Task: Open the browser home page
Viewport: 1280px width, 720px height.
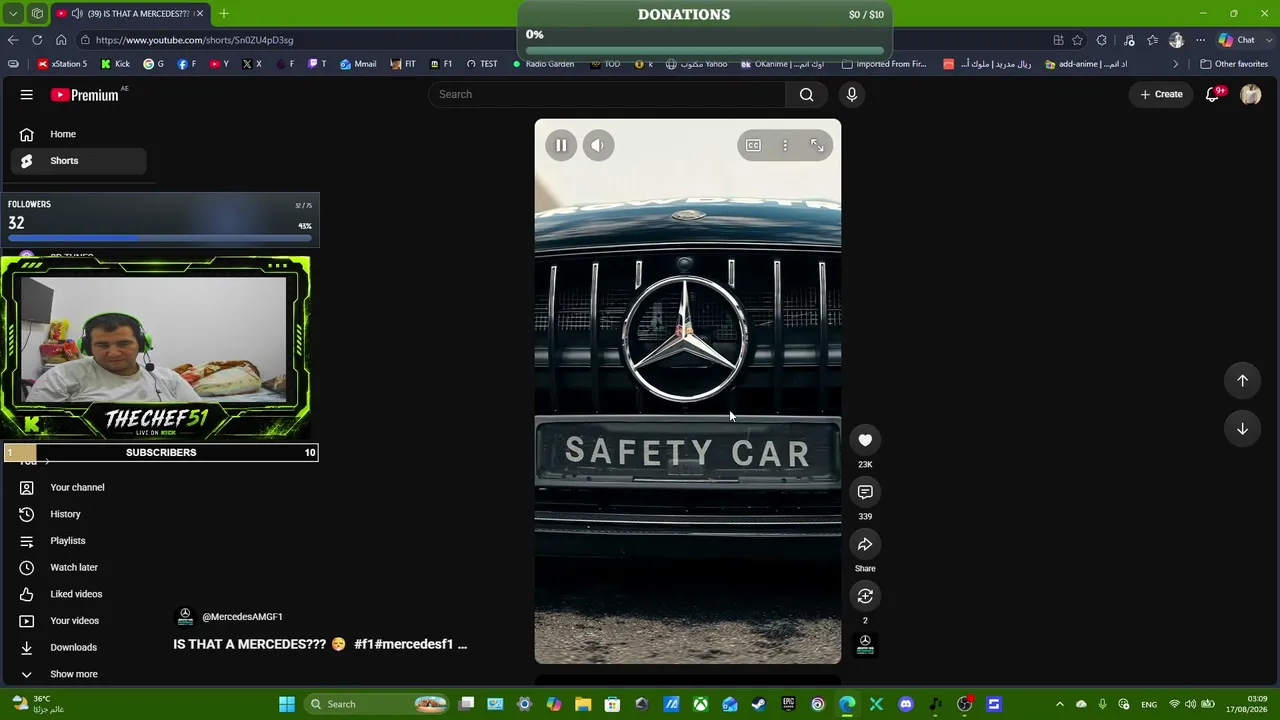Action: 61,40
